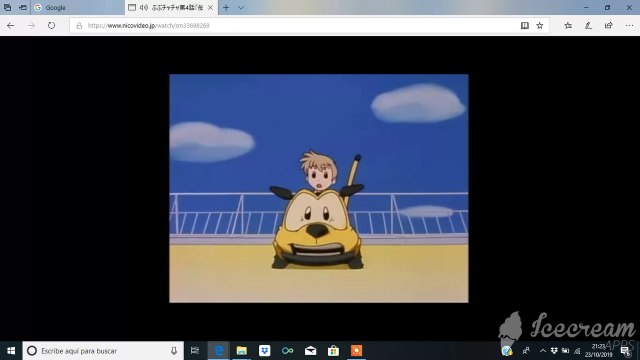
Task: Mute the nicovideo tab via speaker icon
Action: click(x=144, y=7)
